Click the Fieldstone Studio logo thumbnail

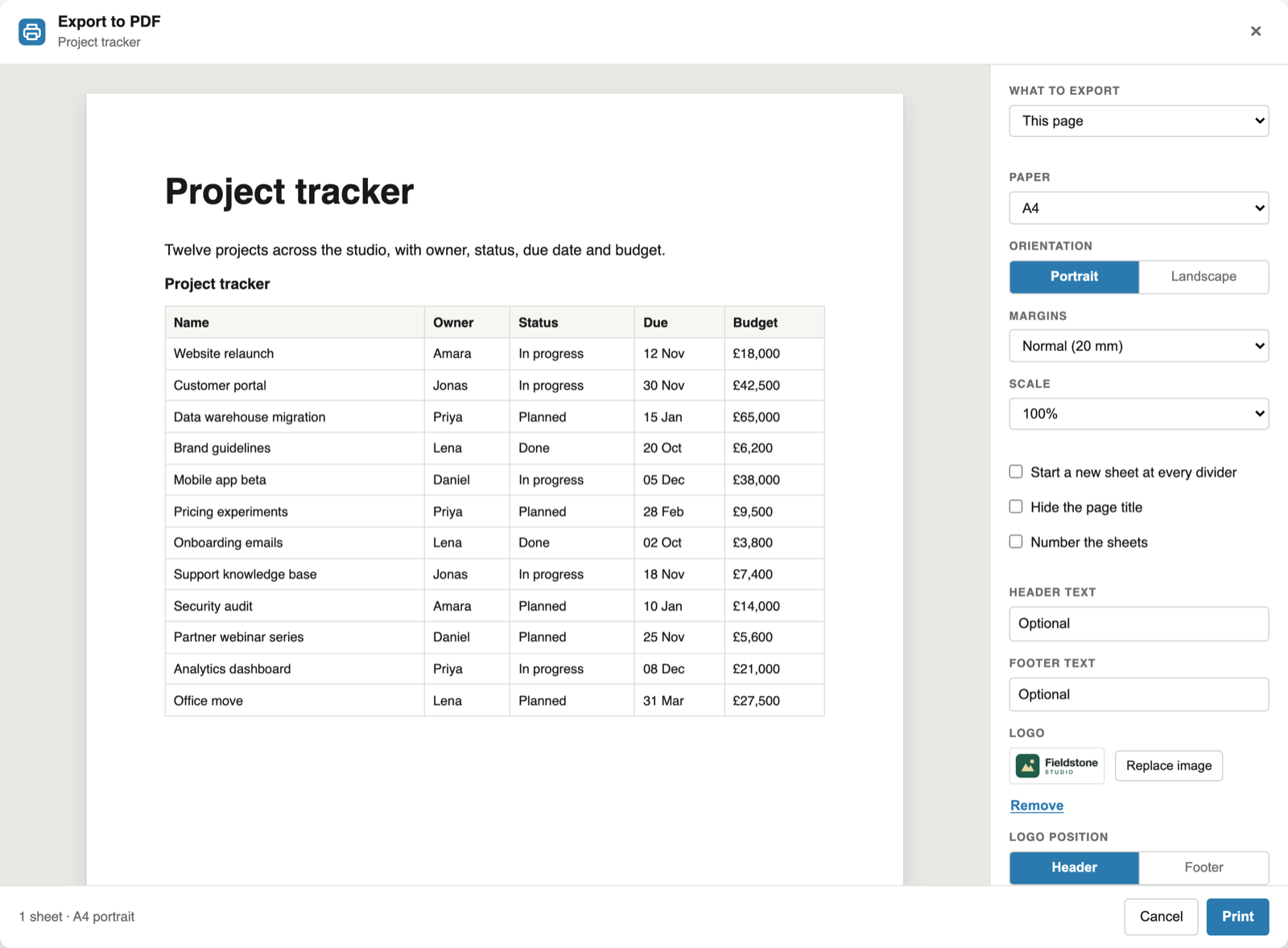point(1056,765)
